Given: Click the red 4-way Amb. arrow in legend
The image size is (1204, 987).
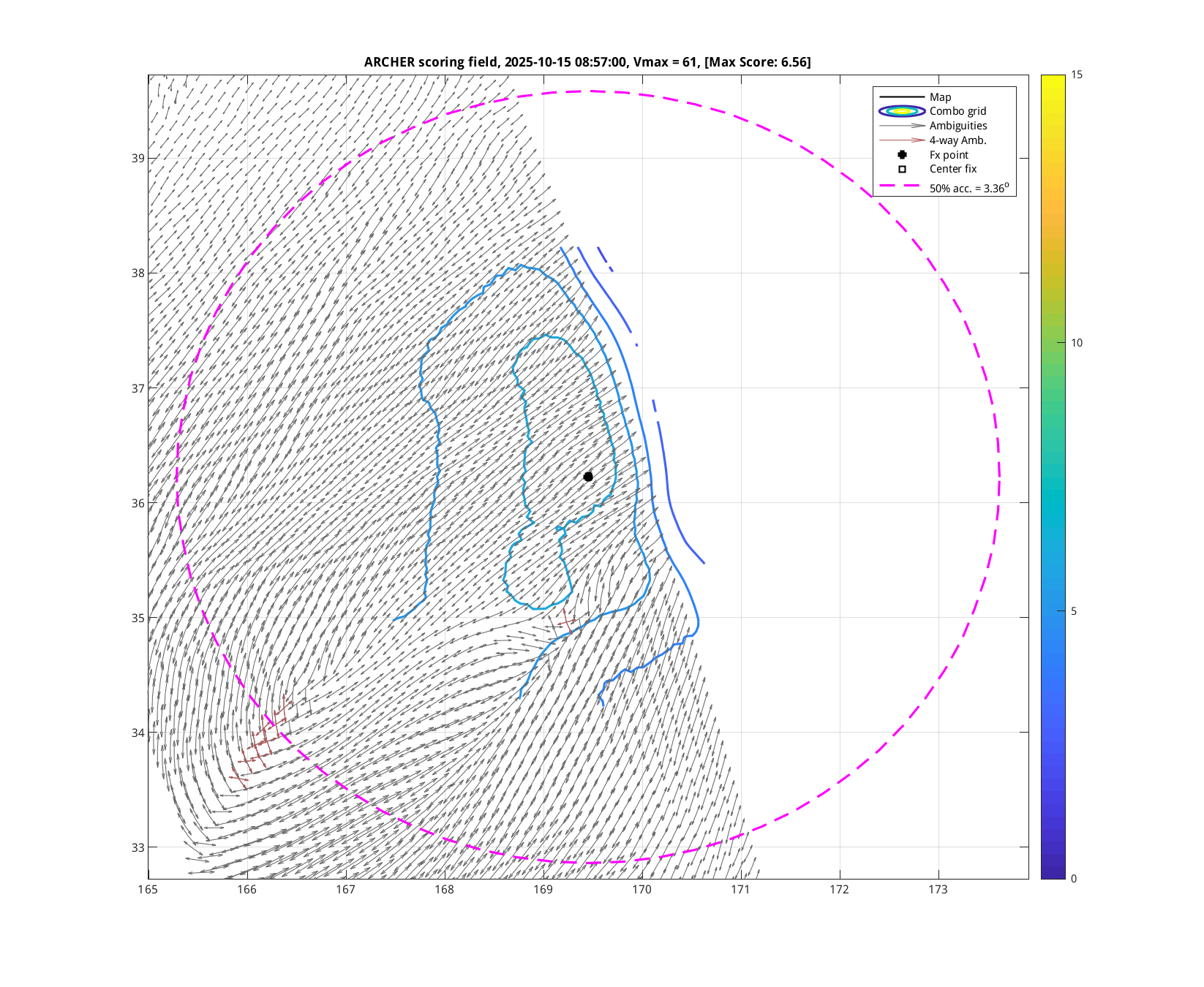Looking at the screenshot, I should click(902, 140).
